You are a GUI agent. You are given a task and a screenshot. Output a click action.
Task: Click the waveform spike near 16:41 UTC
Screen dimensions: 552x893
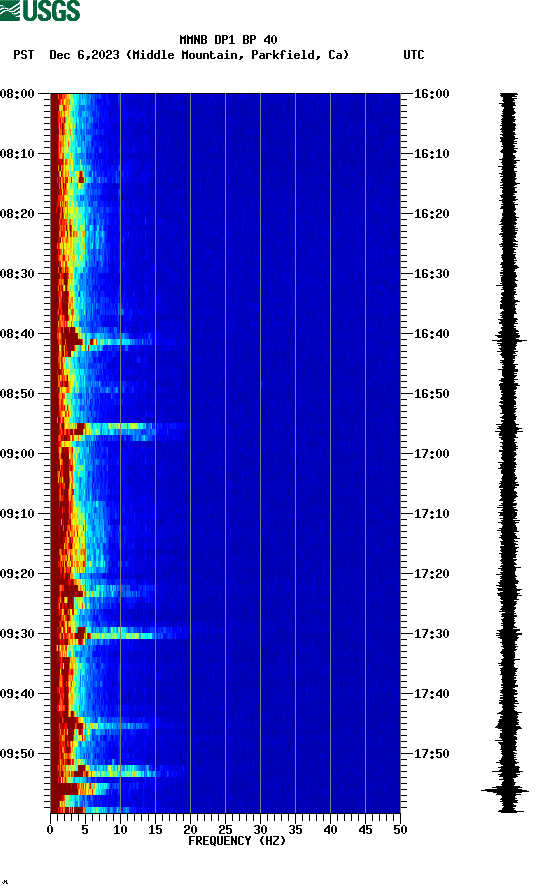click(509, 340)
